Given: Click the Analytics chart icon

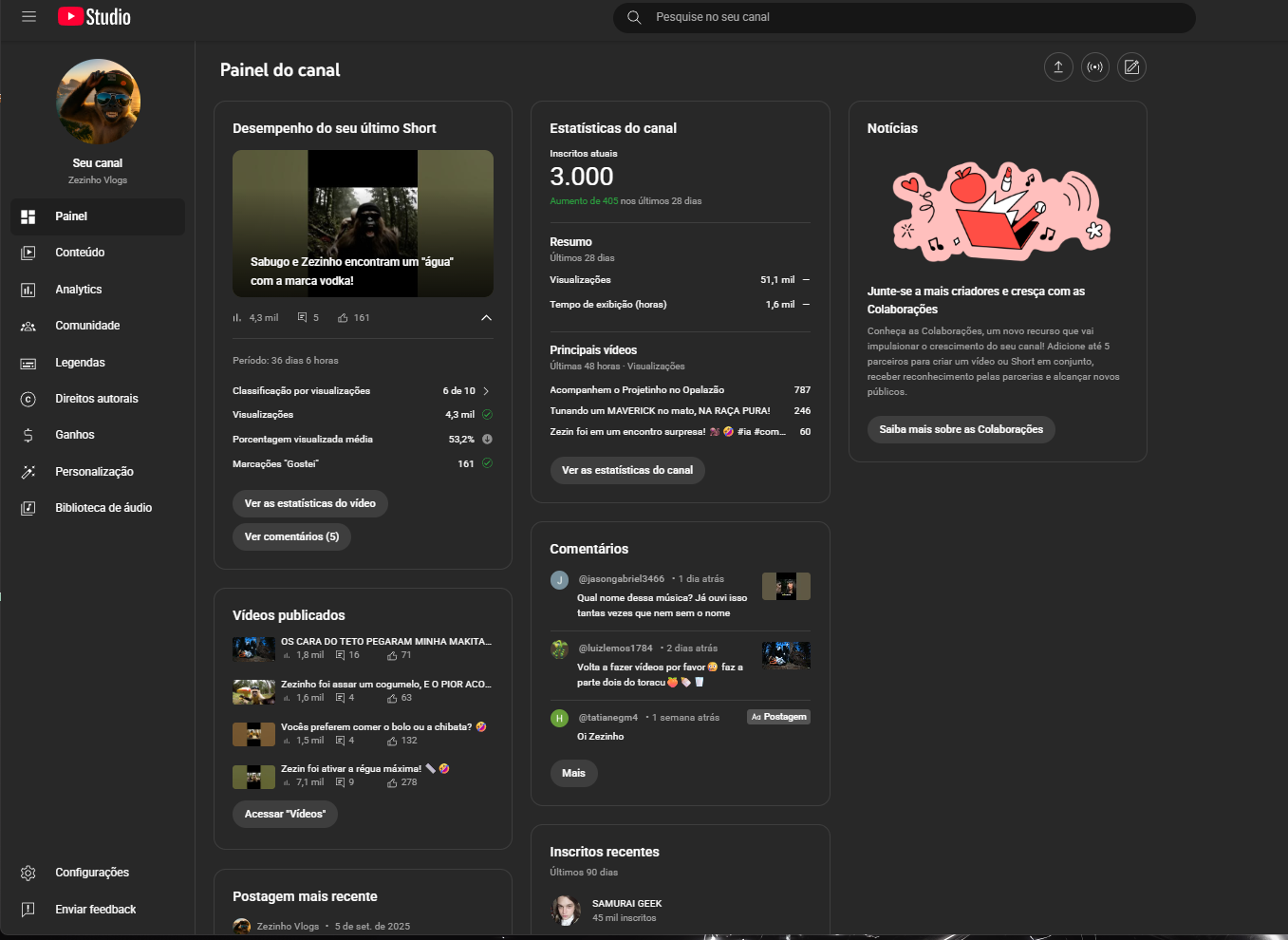Looking at the screenshot, I should pyautogui.click(x=28, y=290).
